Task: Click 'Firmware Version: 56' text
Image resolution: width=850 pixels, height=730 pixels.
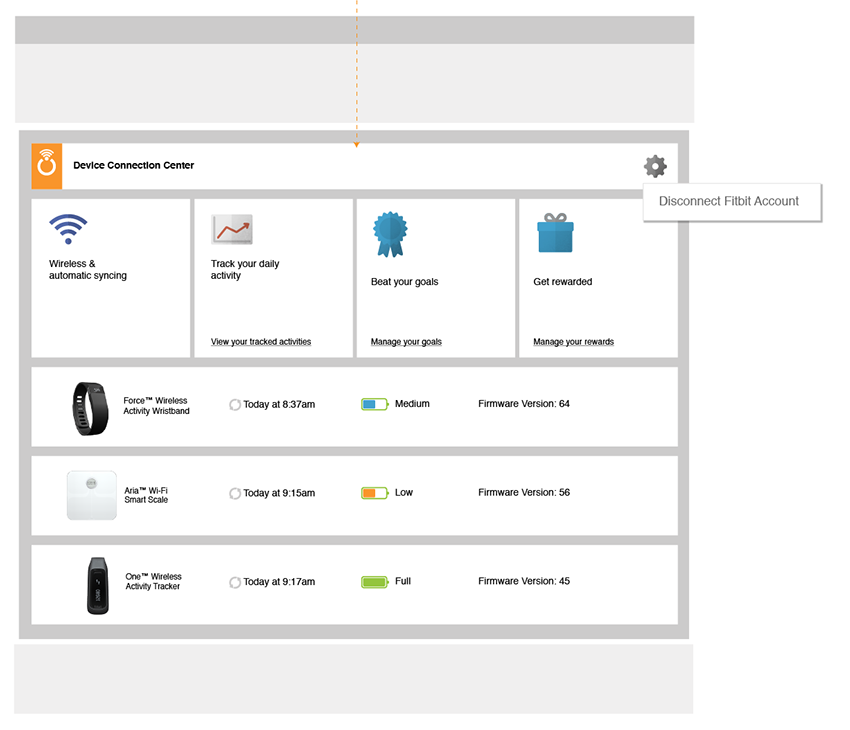Action: (524, 492)
